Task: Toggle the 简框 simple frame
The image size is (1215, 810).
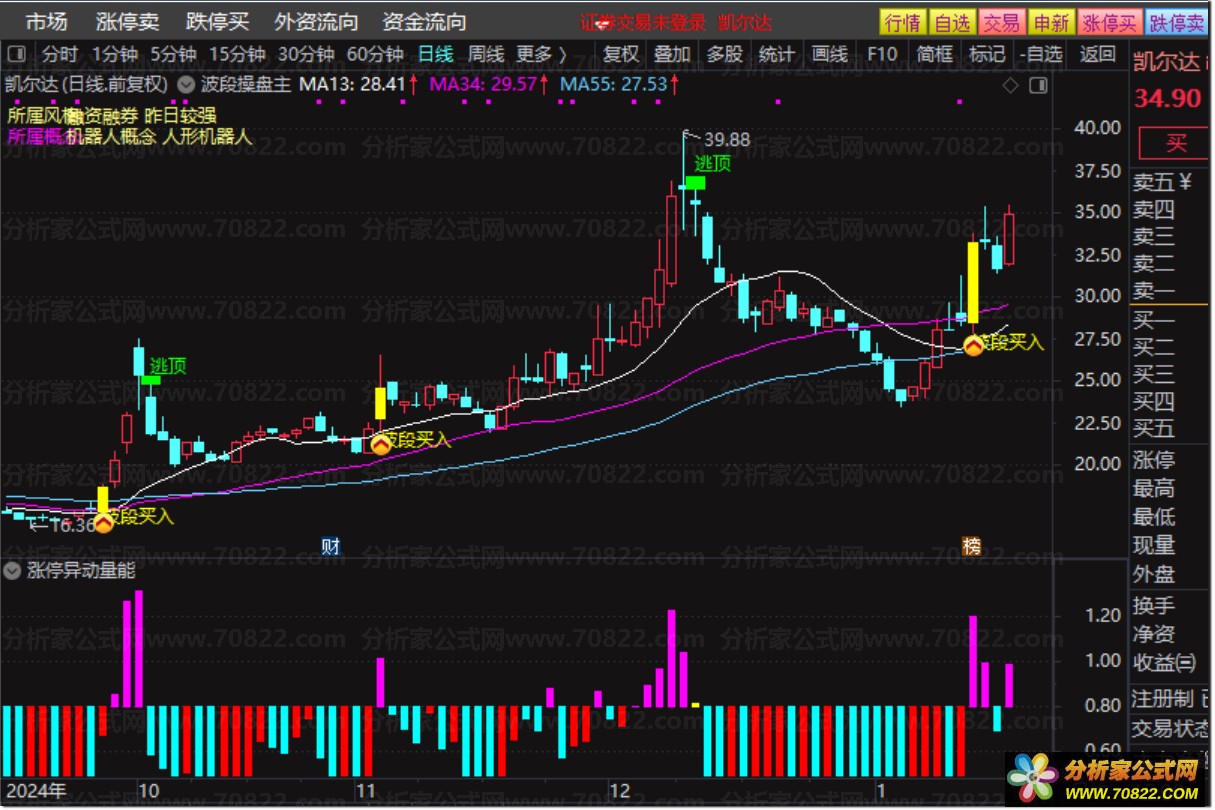Action: [x=934, y=54]
